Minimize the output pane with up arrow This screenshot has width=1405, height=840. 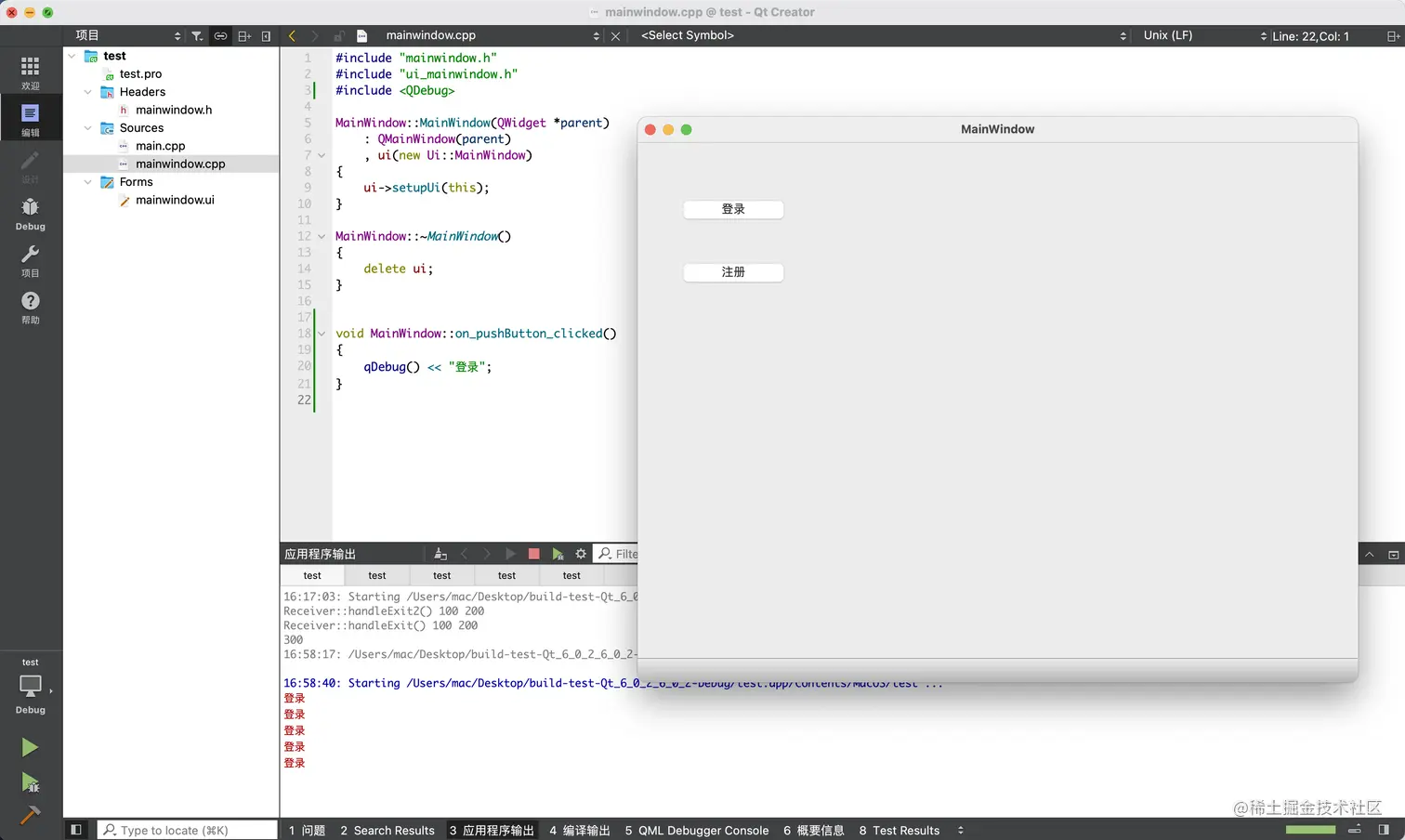click(1369, 555)
